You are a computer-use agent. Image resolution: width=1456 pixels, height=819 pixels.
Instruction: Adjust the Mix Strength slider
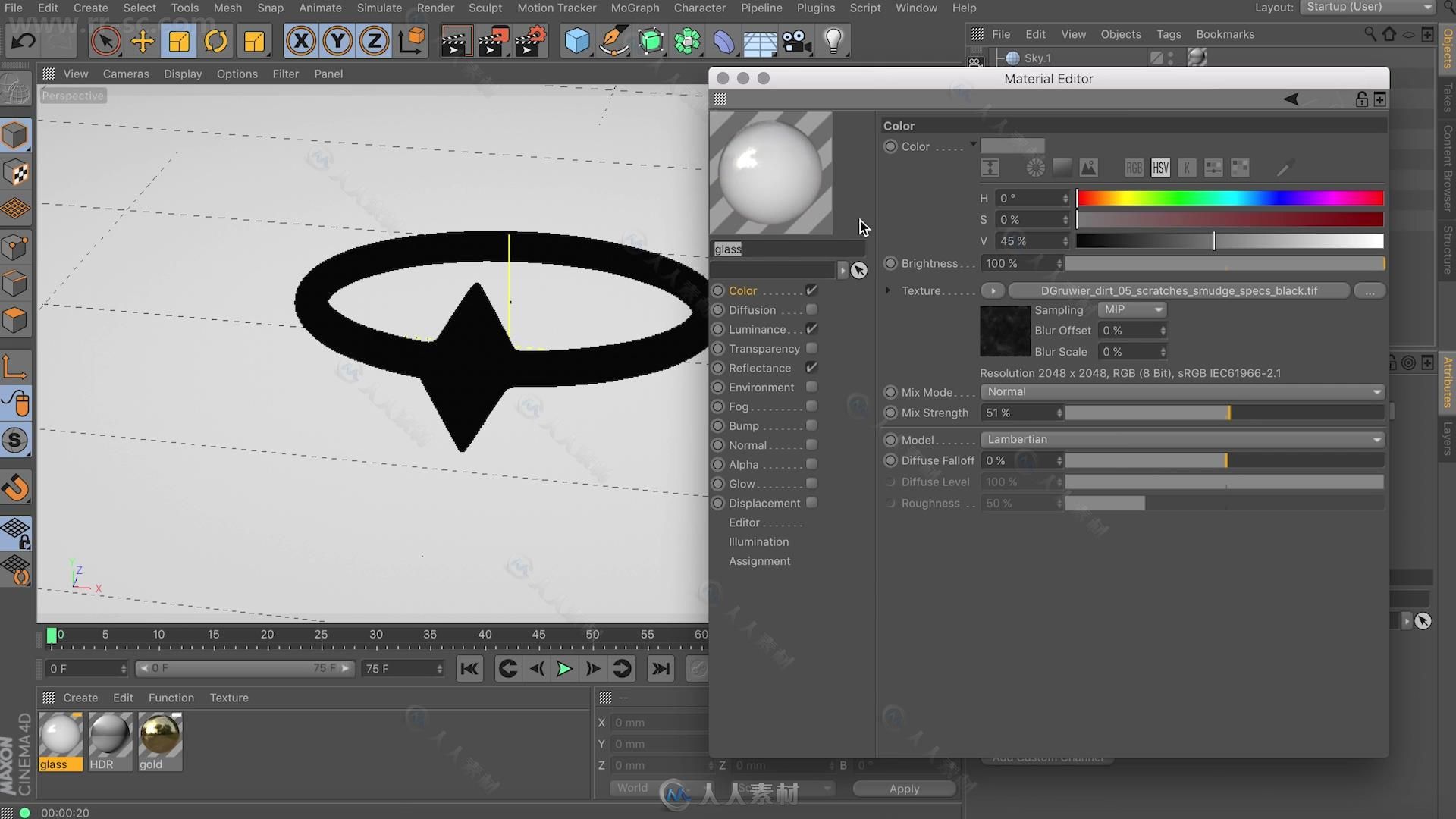(1225, 413)
